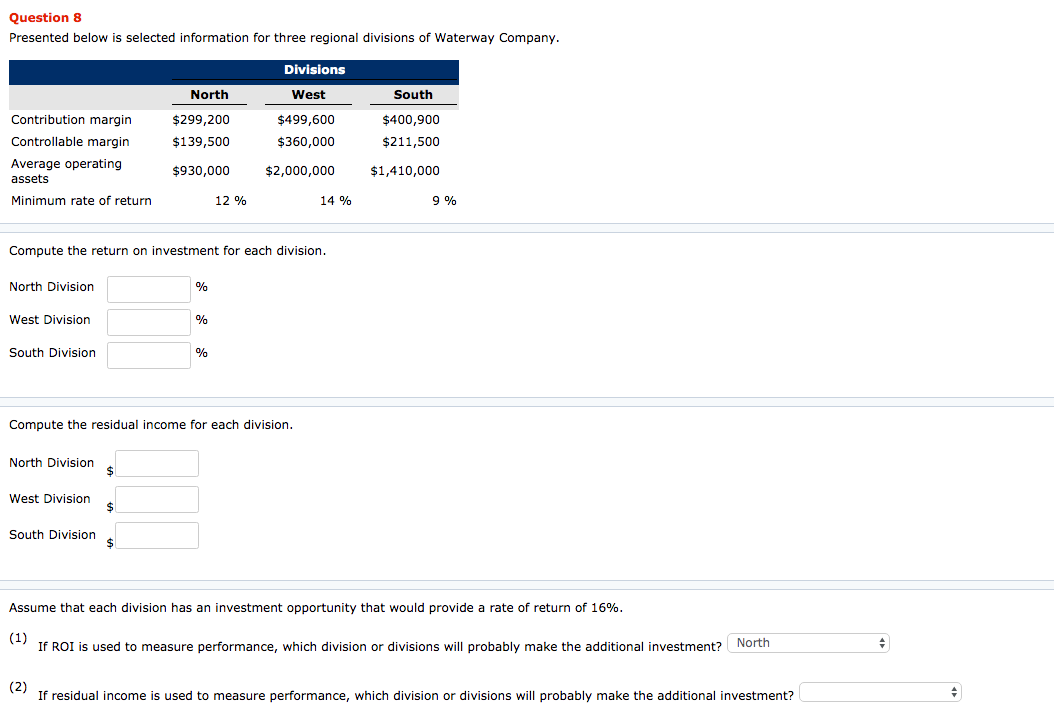Click the West column header
This screenshot has width=1054, height=706.
309,95
